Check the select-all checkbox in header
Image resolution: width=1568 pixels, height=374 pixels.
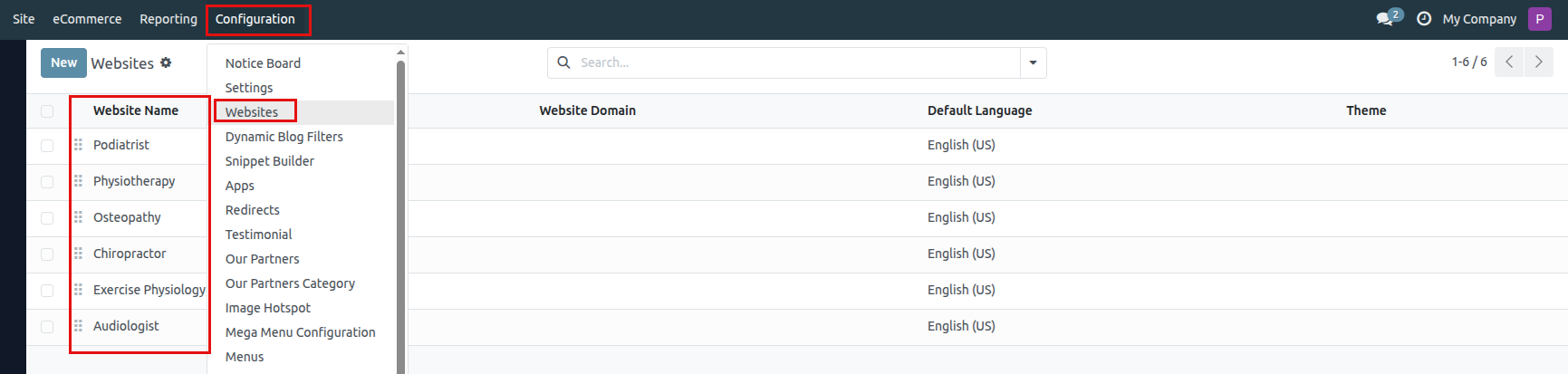(x=47, y=111)
